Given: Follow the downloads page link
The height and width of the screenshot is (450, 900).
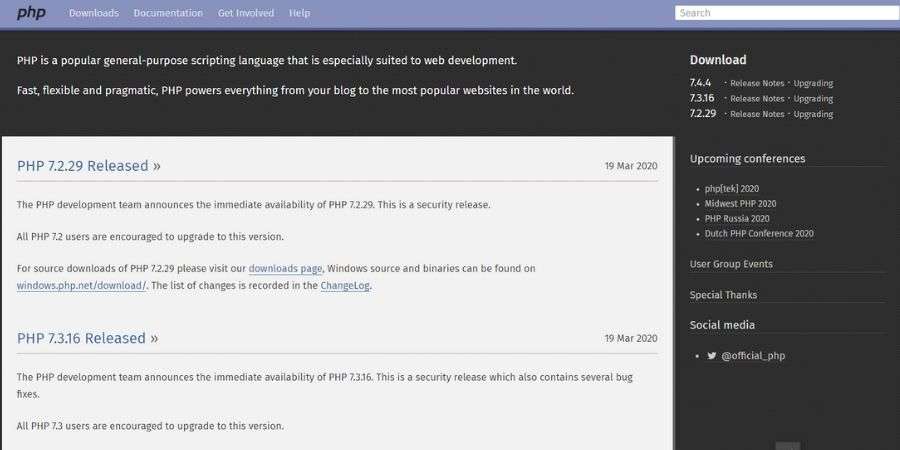Looking at the screenshot, I should click(x=285, y=268).
